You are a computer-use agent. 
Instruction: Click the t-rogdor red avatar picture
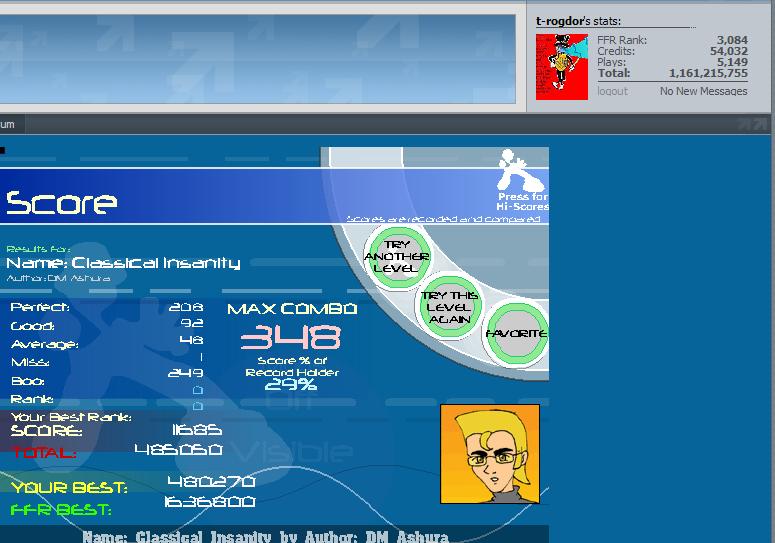pos(561,67)
